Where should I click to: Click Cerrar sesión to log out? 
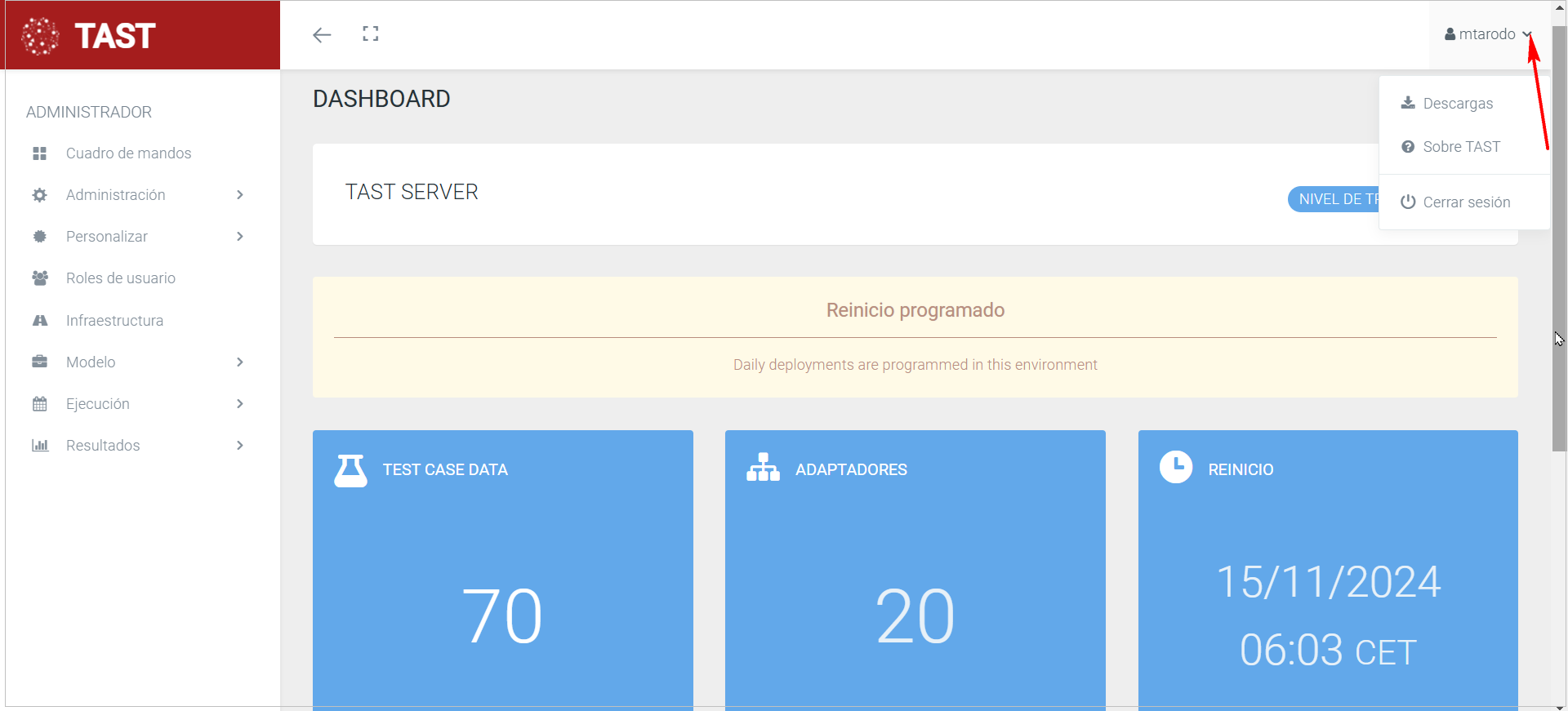tap(1465, 202)
